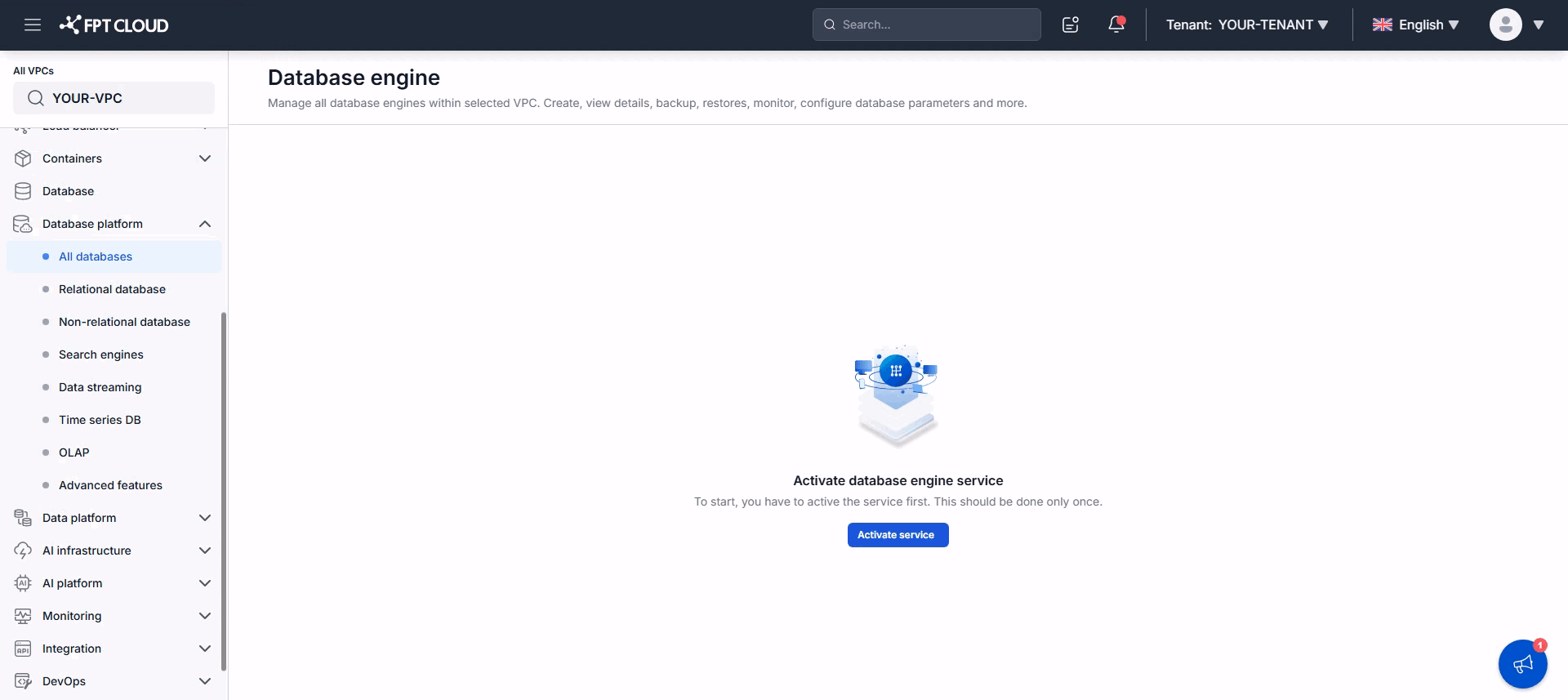This screenshot has height=700, width=1568.
Task: Open the notifications bell
Action: tap(1116, 25)
